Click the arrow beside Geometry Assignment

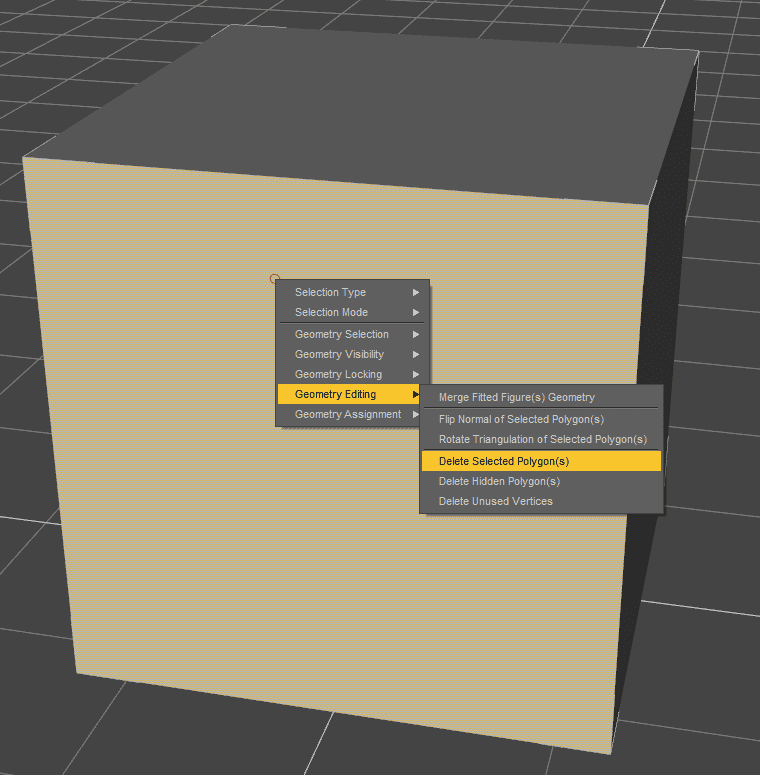pos(416,415)
